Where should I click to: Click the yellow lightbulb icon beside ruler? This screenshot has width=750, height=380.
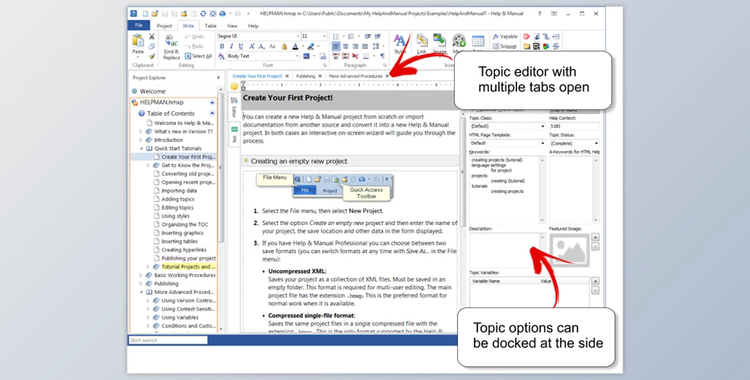[234, 86]
